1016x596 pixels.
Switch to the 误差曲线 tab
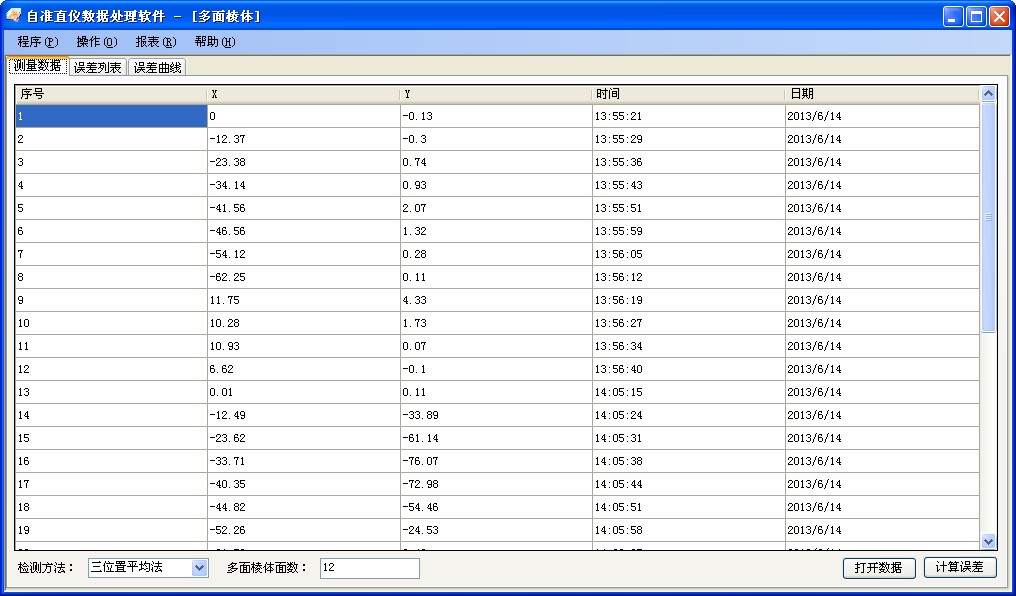156,65
